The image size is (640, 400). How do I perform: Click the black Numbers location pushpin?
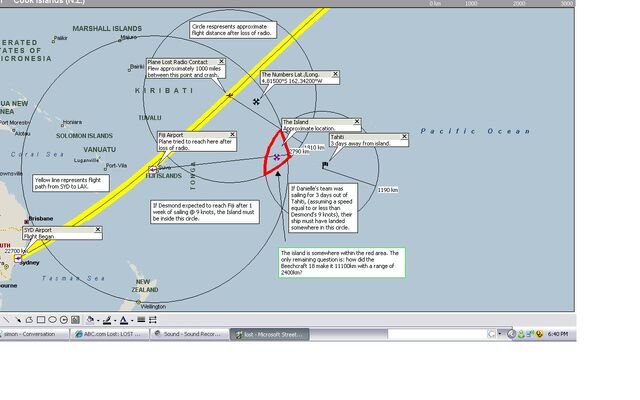256,102
